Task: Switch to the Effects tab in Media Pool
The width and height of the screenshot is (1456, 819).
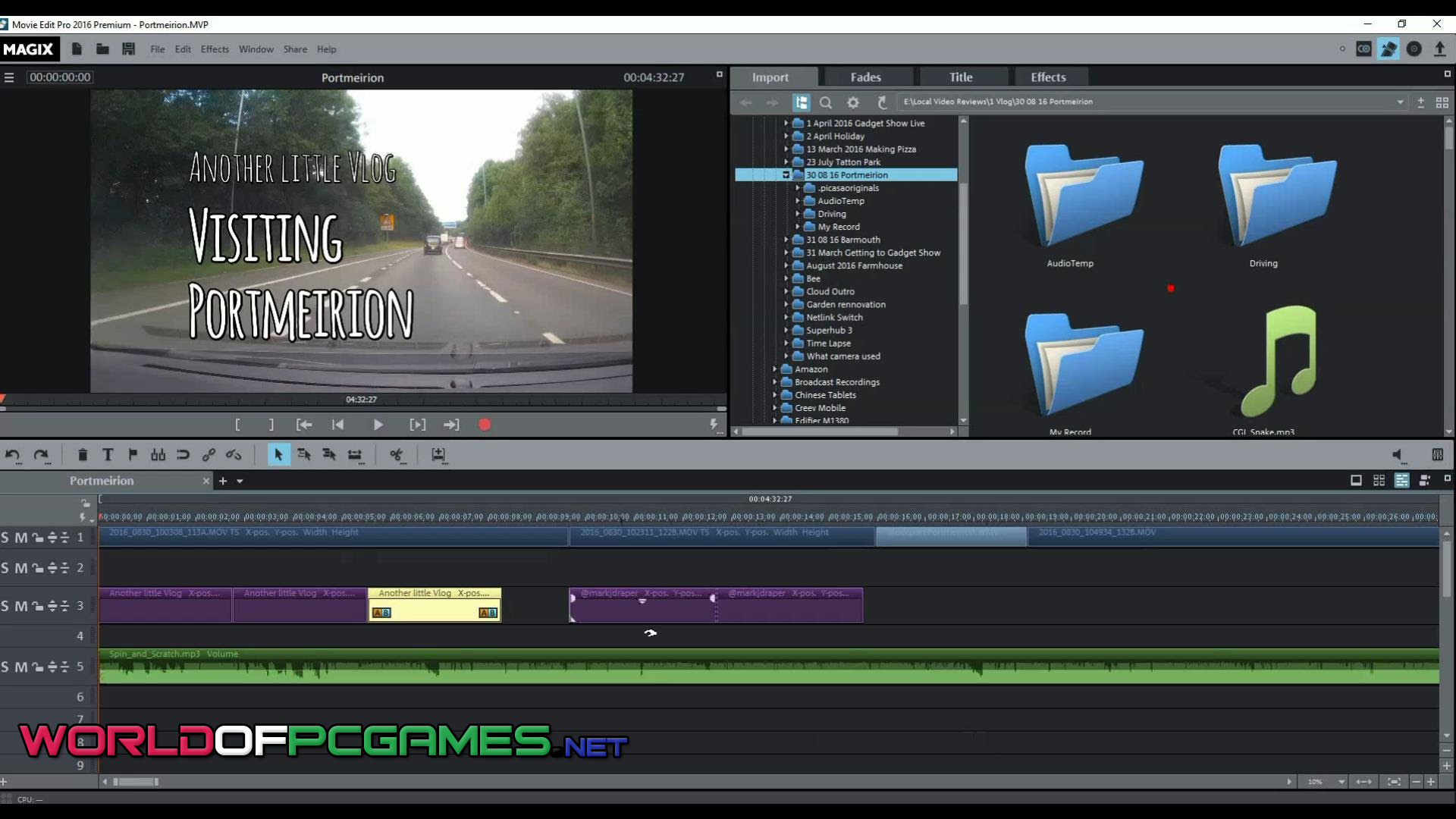Action: (x=1048, y=77)
